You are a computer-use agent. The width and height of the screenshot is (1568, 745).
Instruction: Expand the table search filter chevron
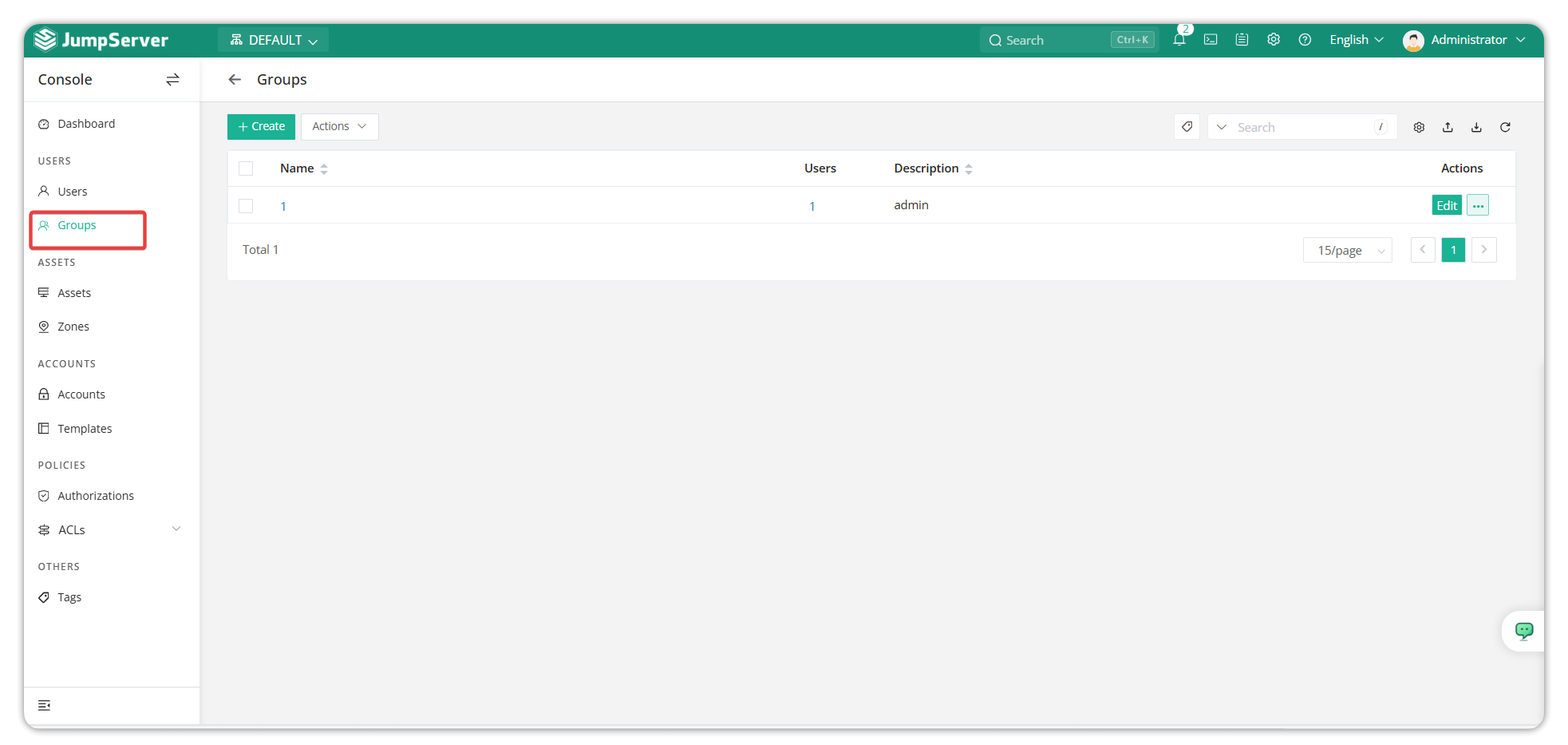[x=1221, y=127]
